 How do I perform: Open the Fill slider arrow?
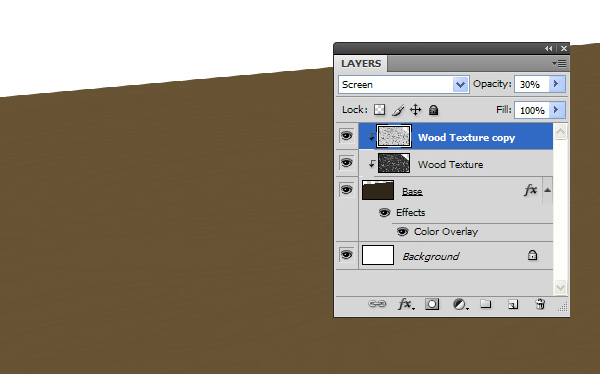[x=556, y=110]
